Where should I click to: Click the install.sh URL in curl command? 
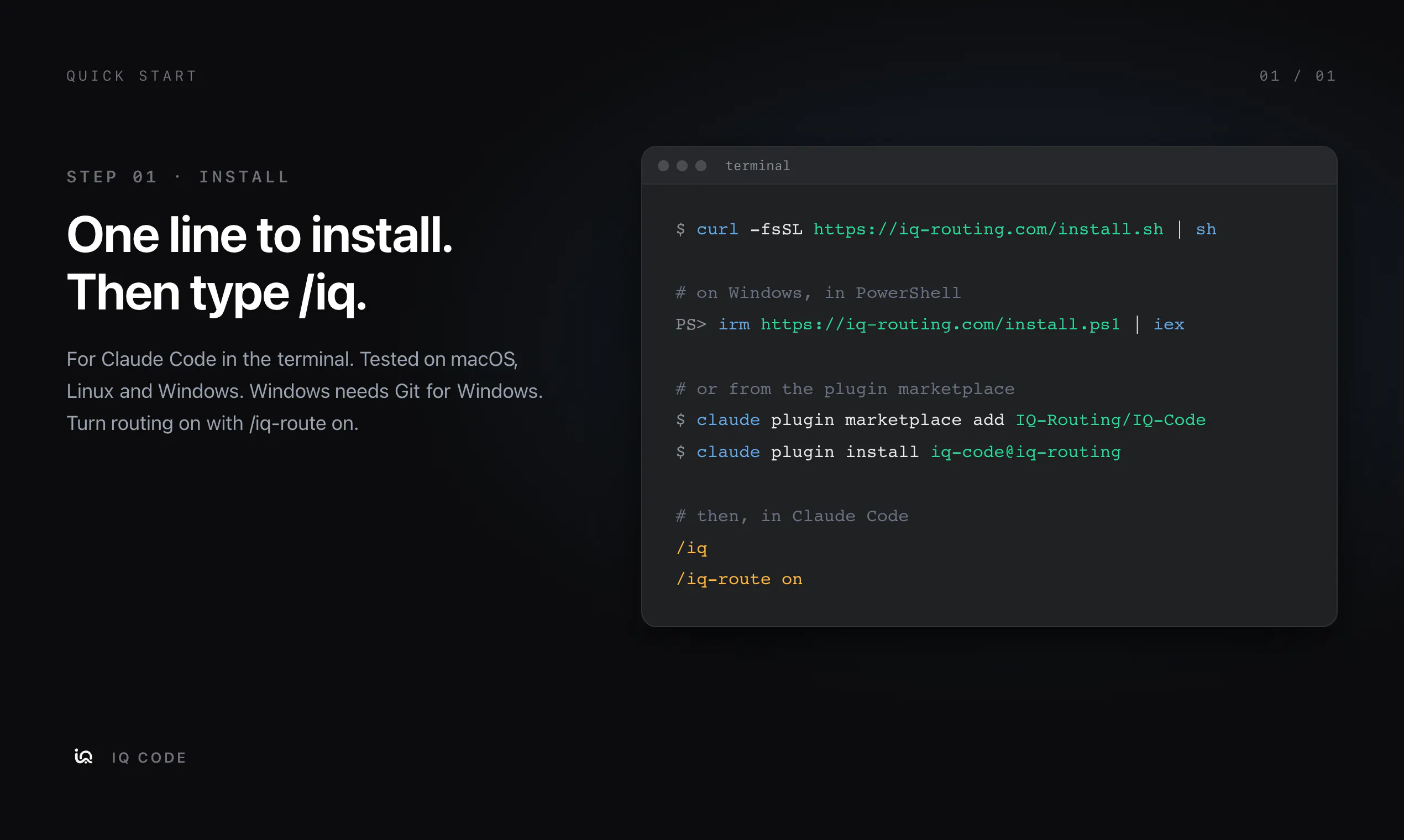point(988,229)
